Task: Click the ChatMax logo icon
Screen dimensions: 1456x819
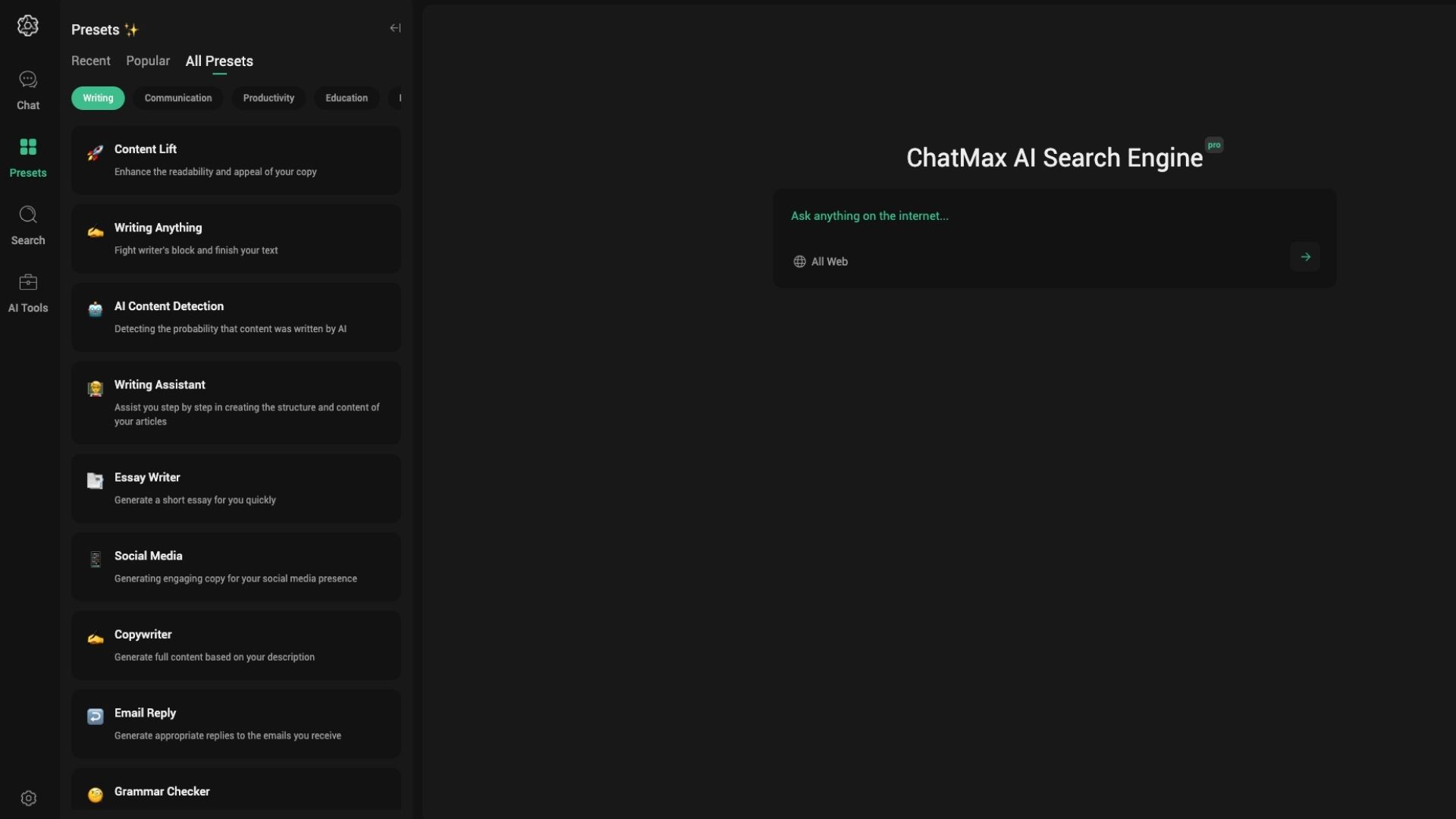Action: pos(28,26)
